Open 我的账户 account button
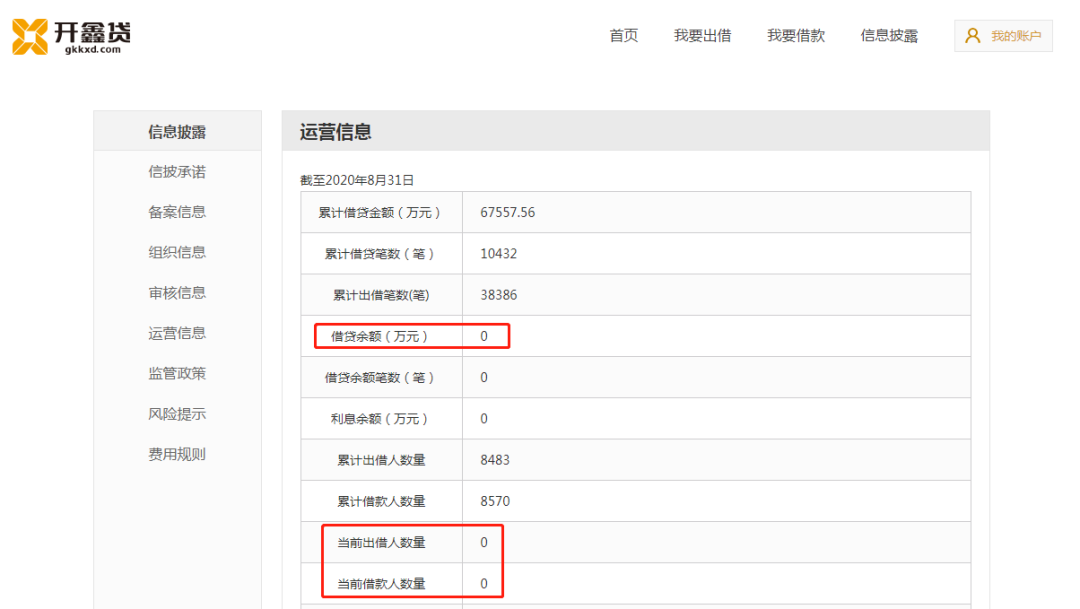This screenshot has width=1080, height=609. (x=1003, y=36)
